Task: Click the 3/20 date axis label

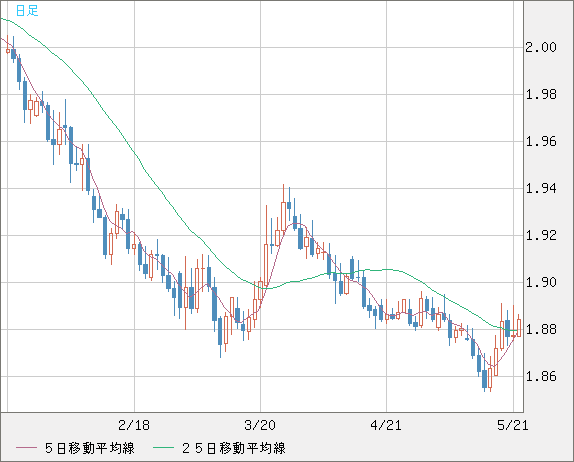Action: coord(260,425)
